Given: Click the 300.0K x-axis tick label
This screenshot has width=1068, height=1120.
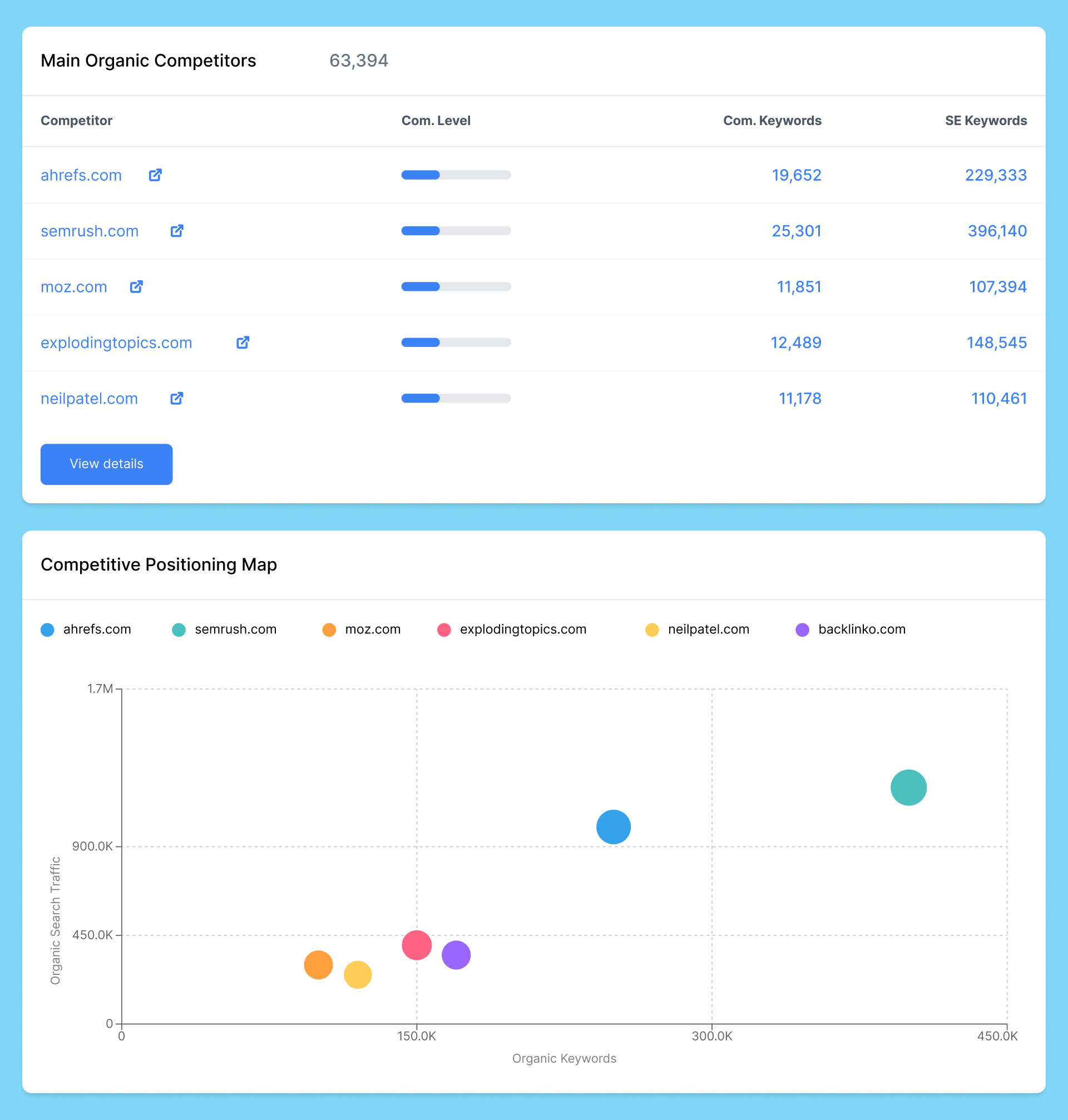Looking at the screenshot, I should click(712, 1037).
